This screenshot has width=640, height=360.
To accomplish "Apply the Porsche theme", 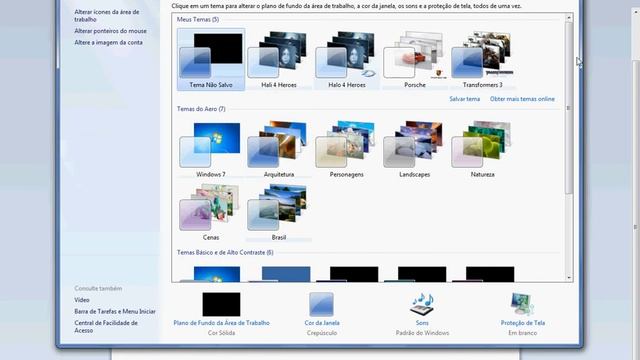I will (x=415, y=59).
